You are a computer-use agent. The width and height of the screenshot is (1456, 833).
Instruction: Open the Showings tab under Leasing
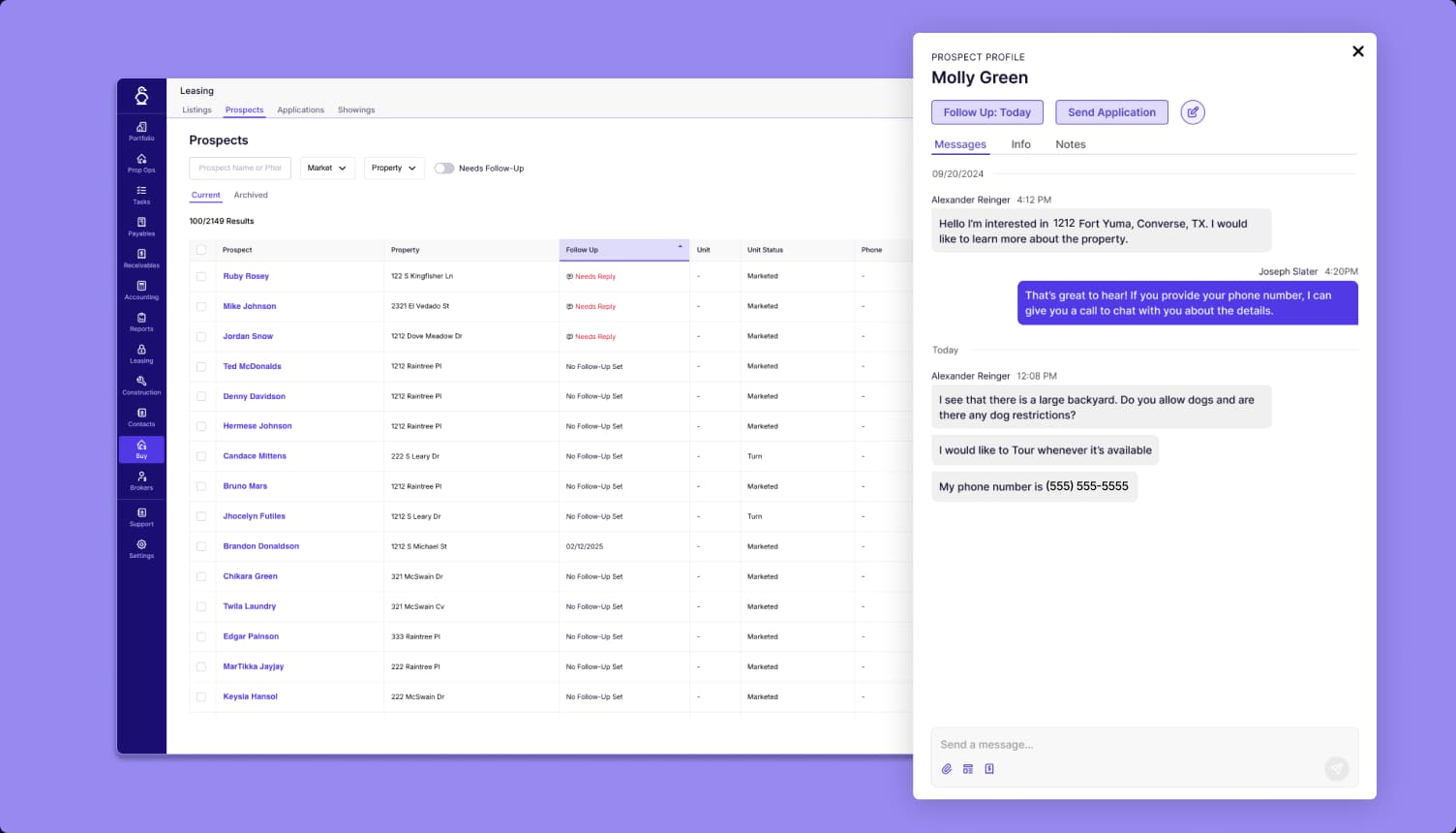click(x=356, y=109)
